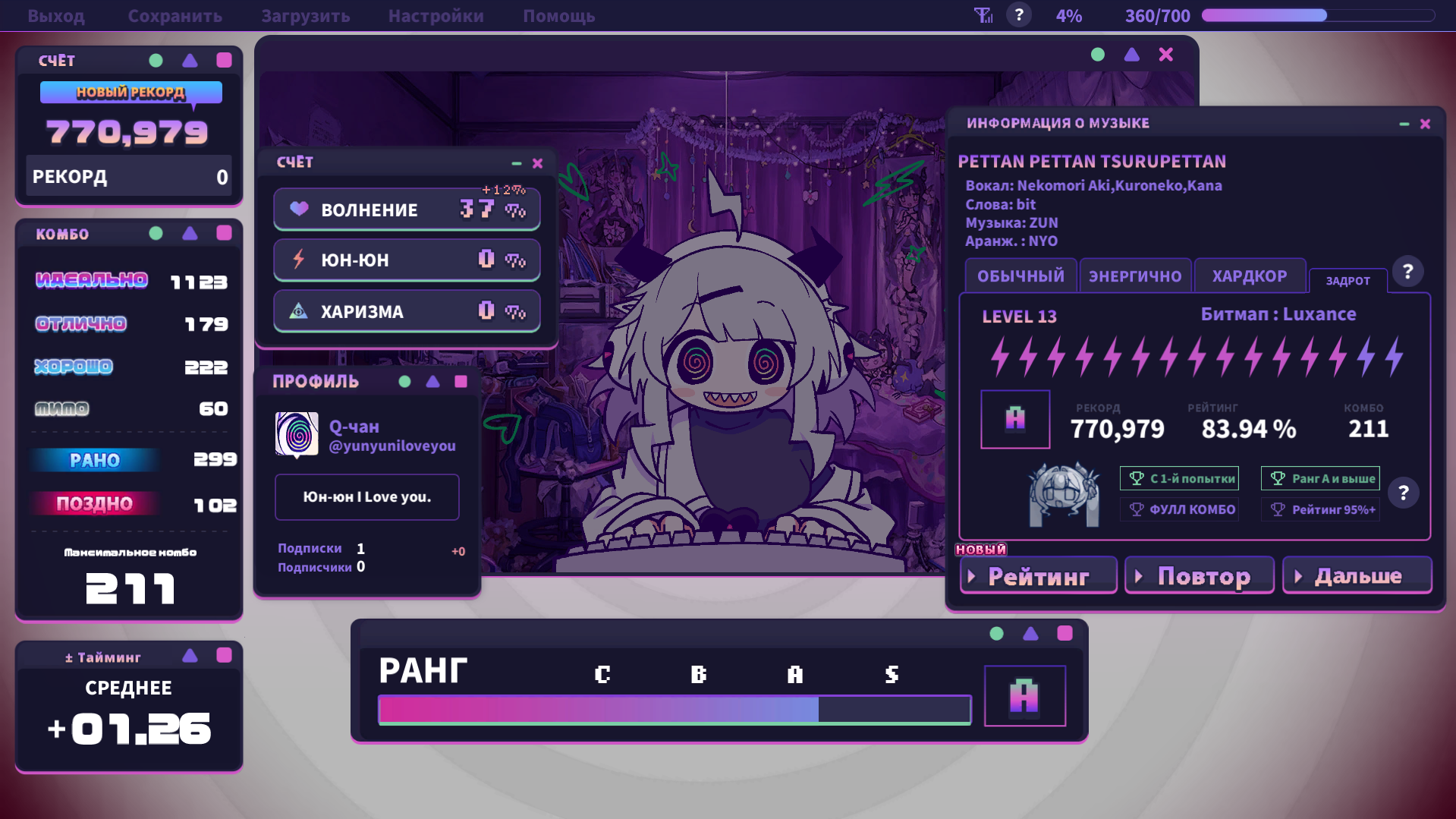The height and width of the screenshot is (819, 1456).
Task: Click purple triangle in Тайминг window
Action: click(x=190, y=655)
